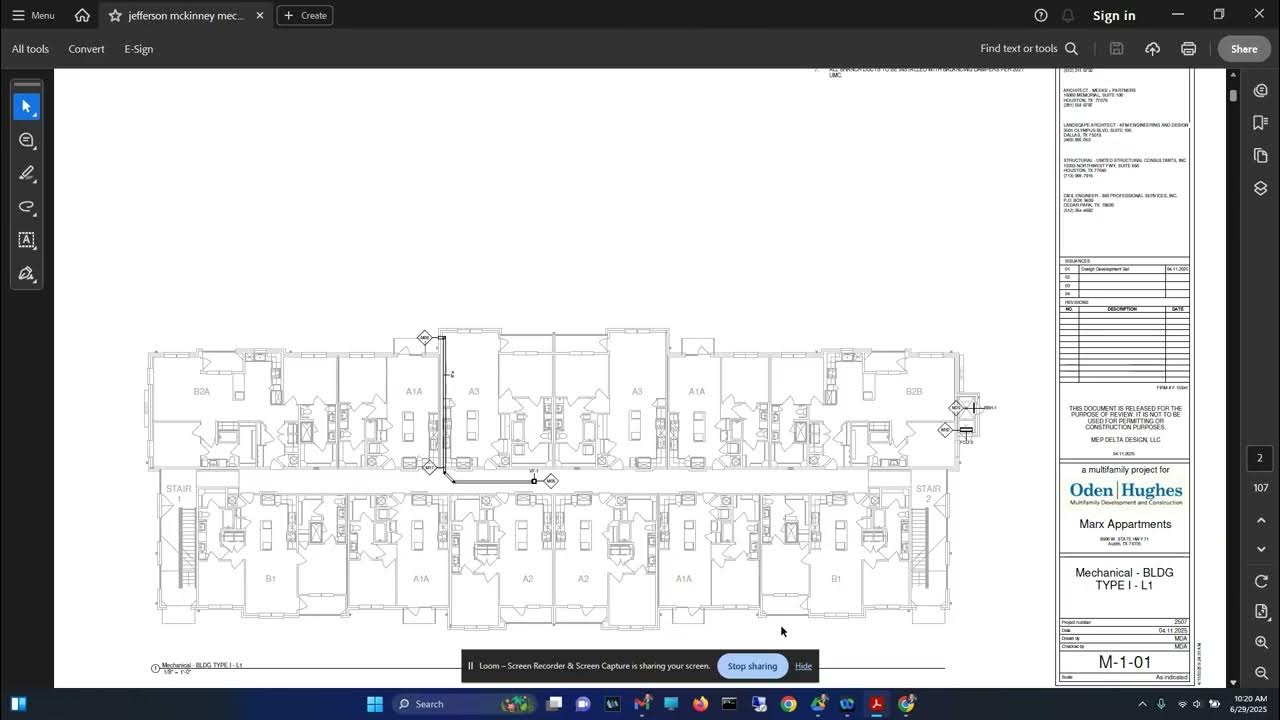
Task: Zoom out with magnifier minus
Action: (x=1260, y=672)
